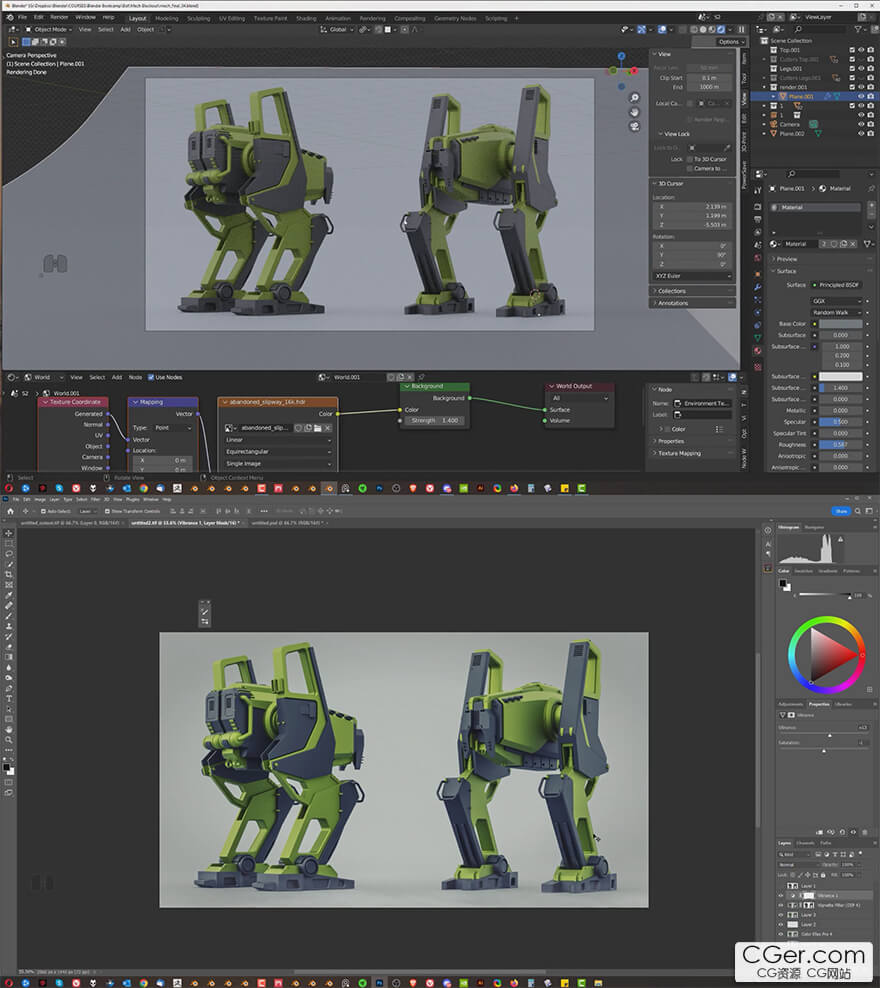Select the Brush tool in Photoshop

click(9, 616)
